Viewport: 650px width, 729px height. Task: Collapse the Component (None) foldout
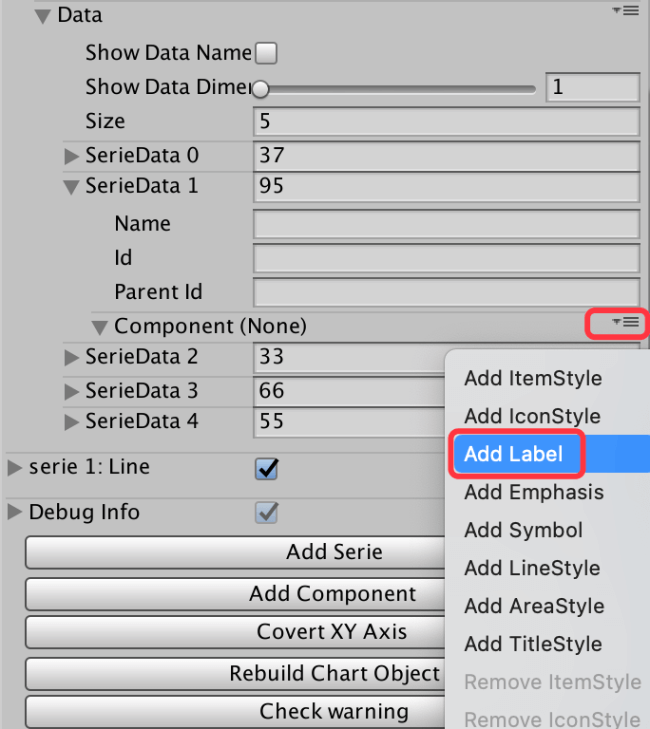[100, 326]
